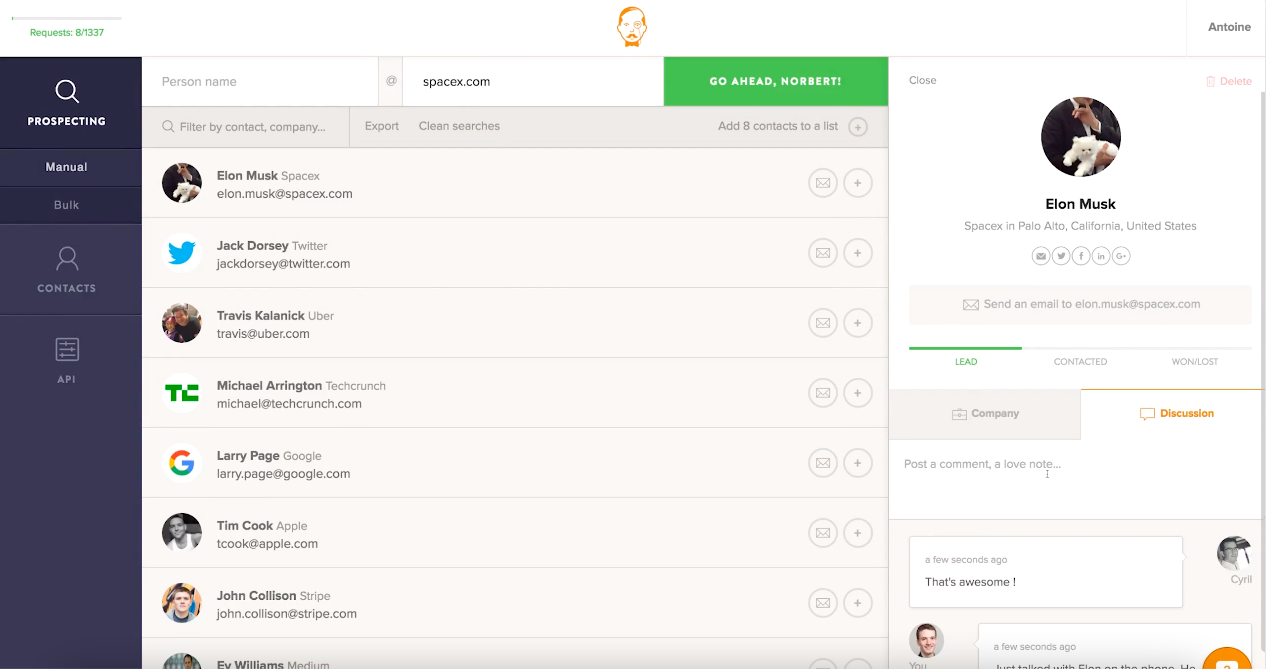This screenshot has width=1266, height=669.
Task: Click the Person name input field
Action: coord(260,82)
